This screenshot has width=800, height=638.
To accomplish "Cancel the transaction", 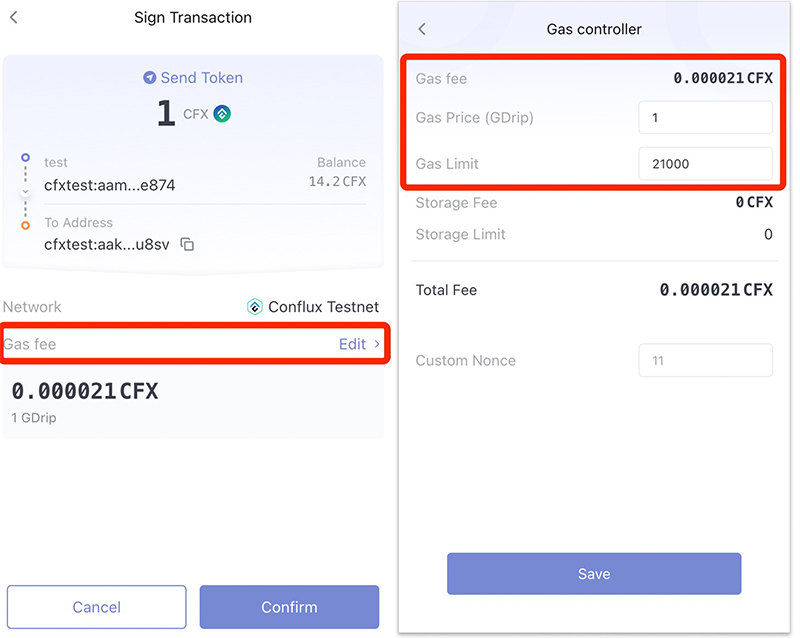I will [x=97, y=607].
